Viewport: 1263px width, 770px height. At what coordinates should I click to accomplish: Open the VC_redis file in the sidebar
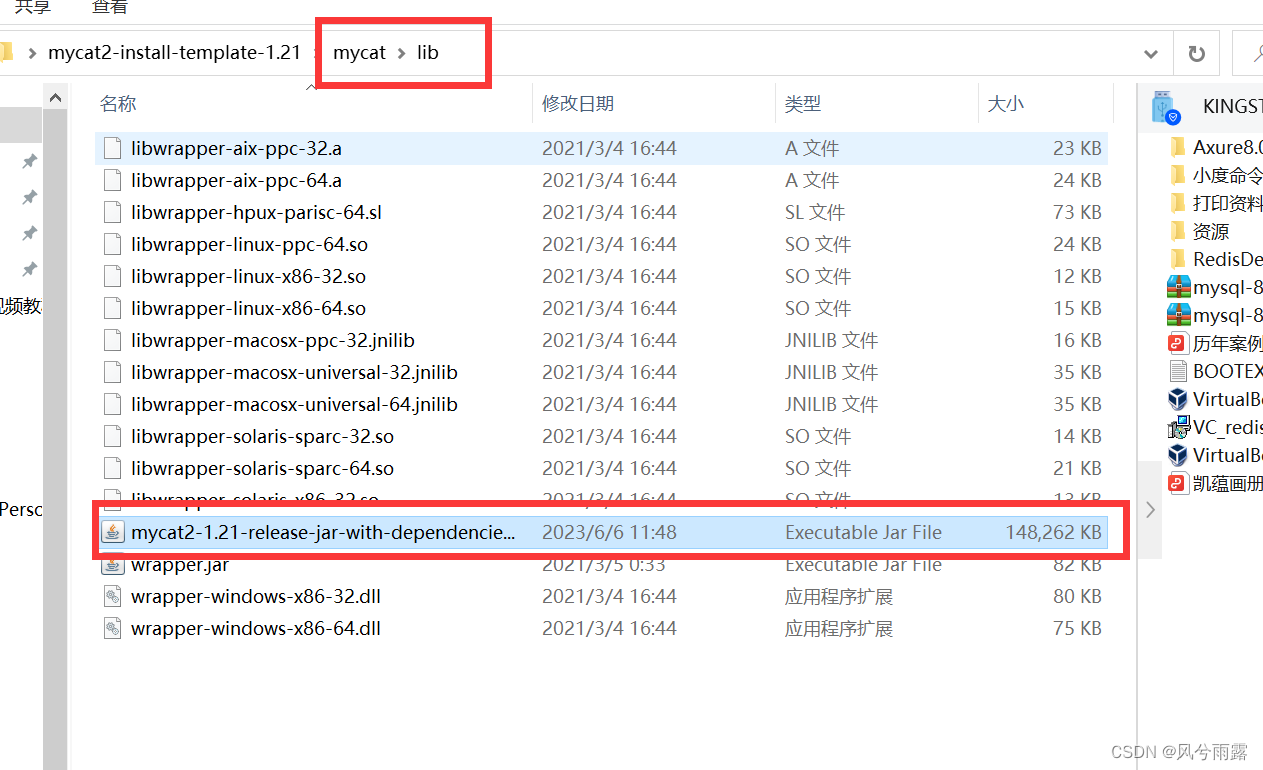[1222, 426]
